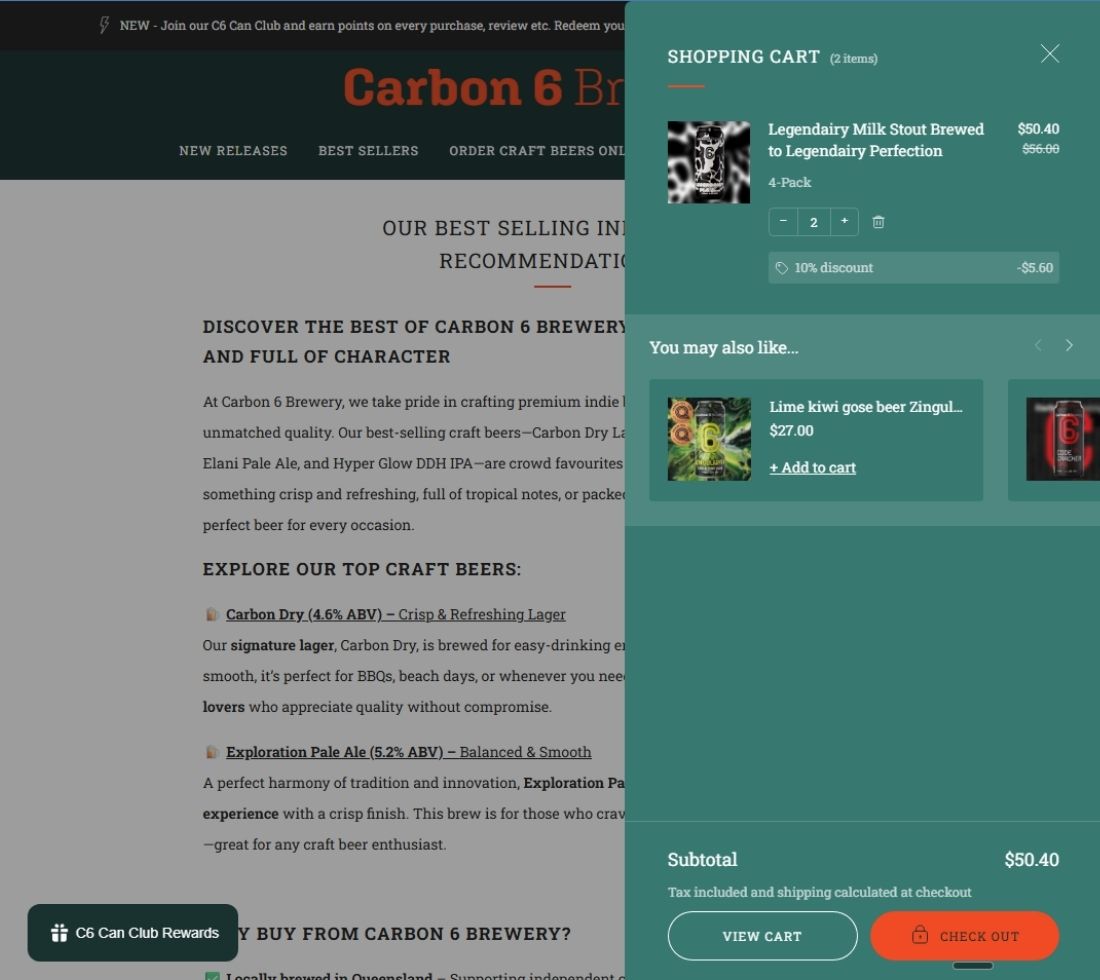Open Carbon Dry (4.6% ABV) lager link
The image size is (1100, 980).
coord(396,615)
